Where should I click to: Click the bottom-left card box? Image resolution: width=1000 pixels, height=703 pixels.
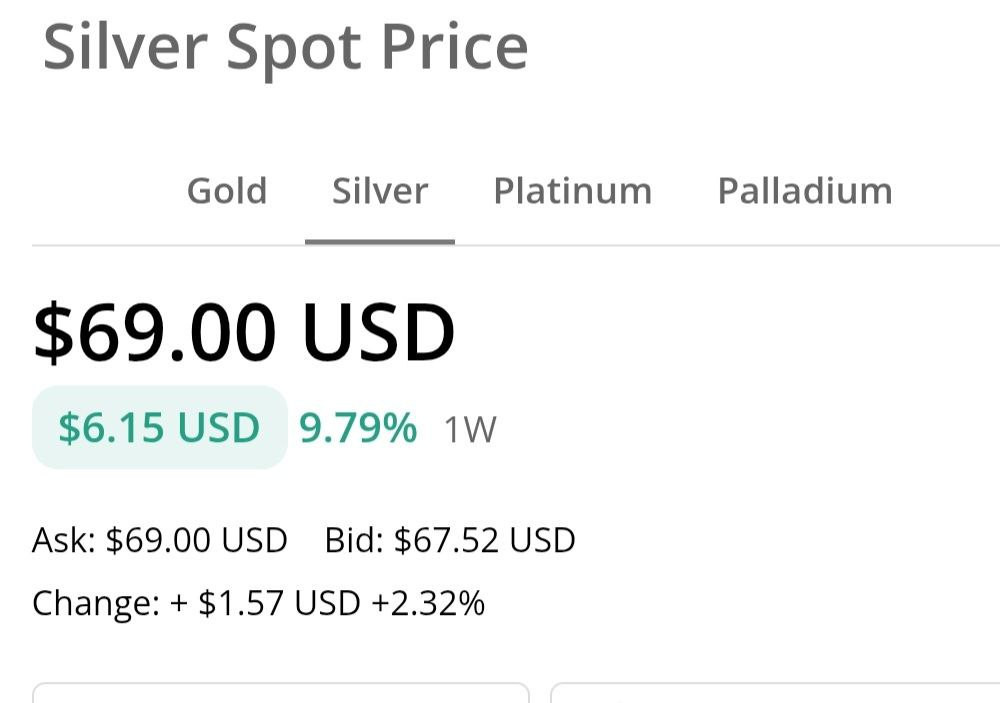(x=280, y=693)
